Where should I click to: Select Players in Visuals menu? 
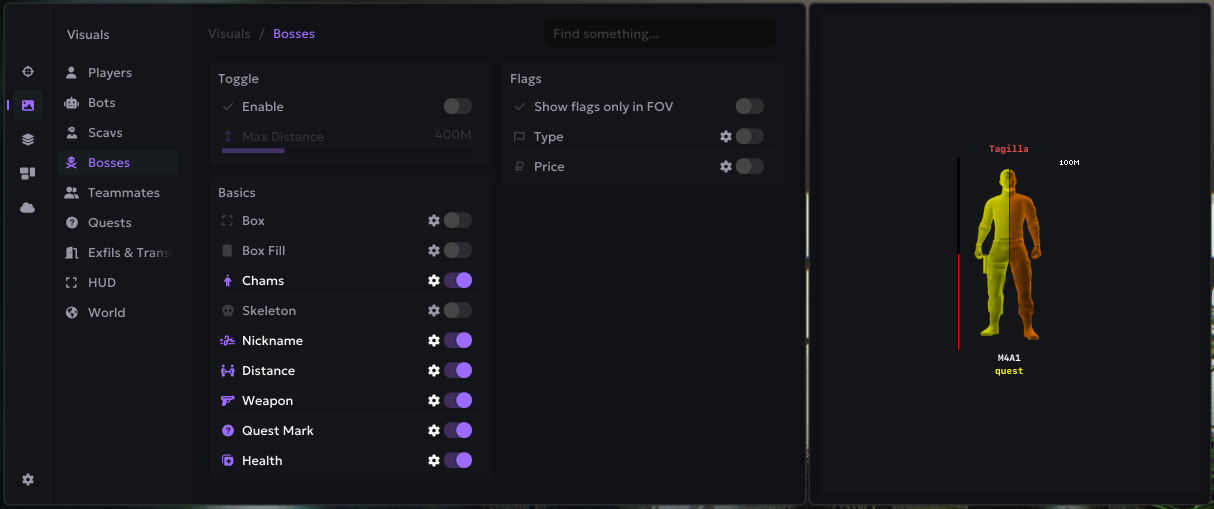(109, 73)
